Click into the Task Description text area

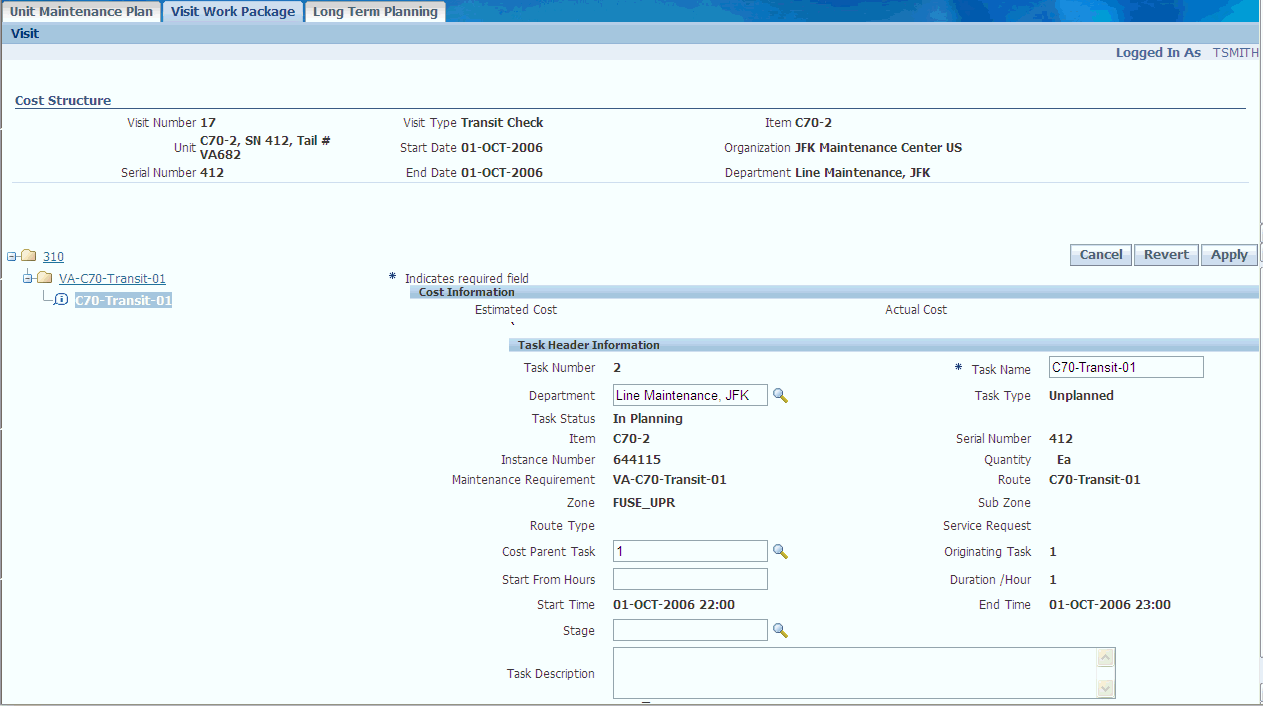click(x=855, y=673)
